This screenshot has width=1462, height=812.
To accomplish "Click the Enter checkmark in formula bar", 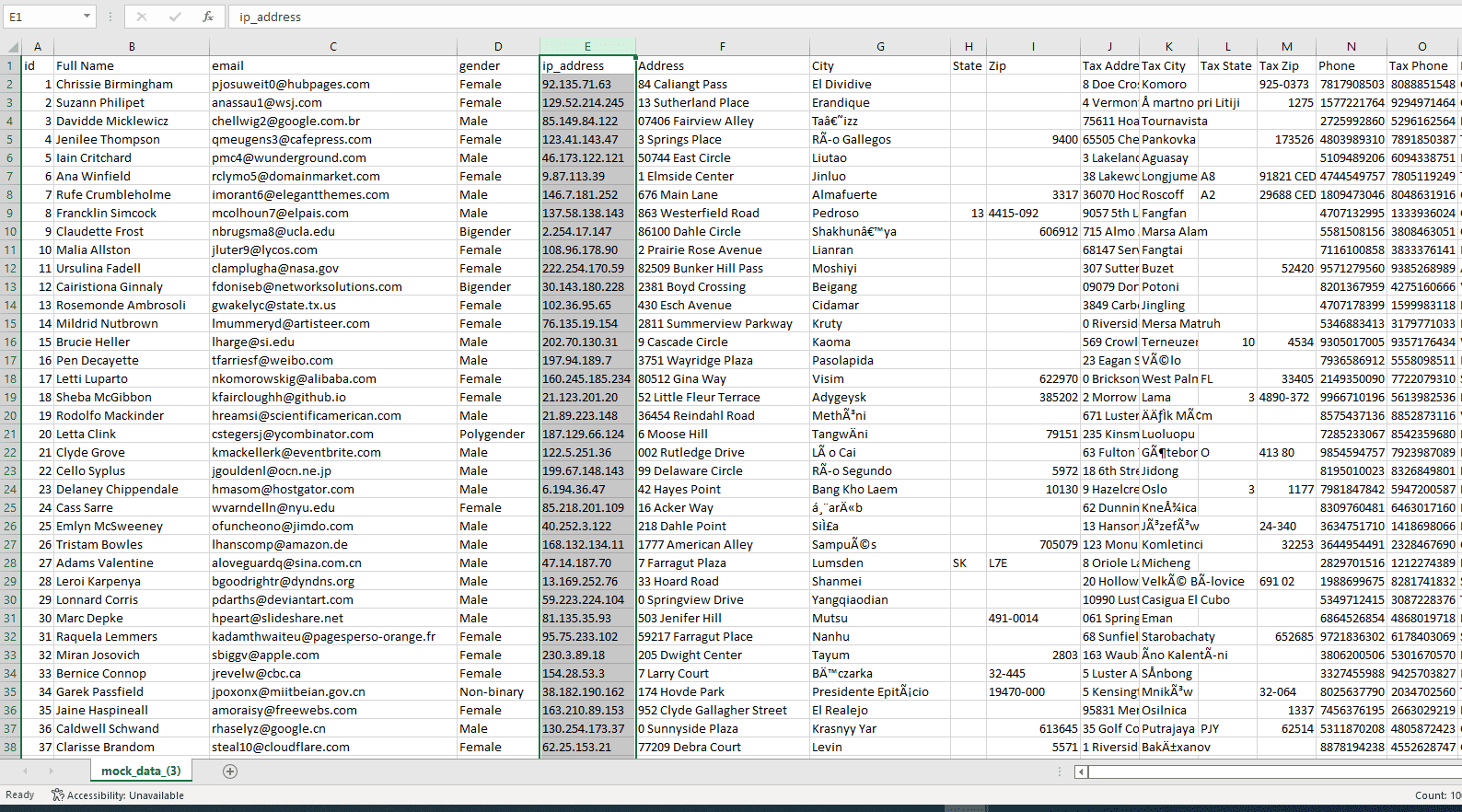I will pyautogui.click(x=175, y=17).
